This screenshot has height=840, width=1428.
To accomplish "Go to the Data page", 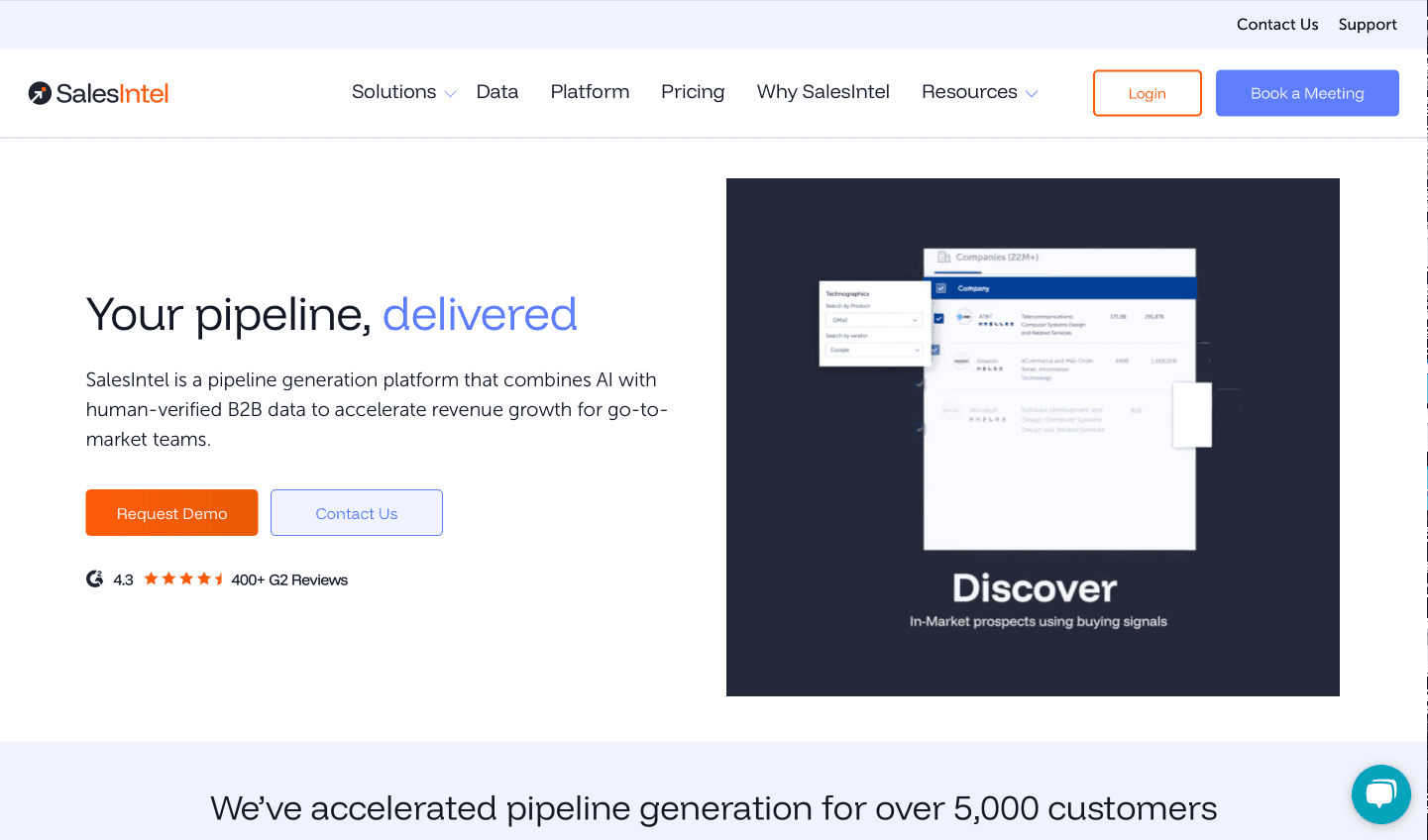I will pyautogui.click(x=497, y=92).
